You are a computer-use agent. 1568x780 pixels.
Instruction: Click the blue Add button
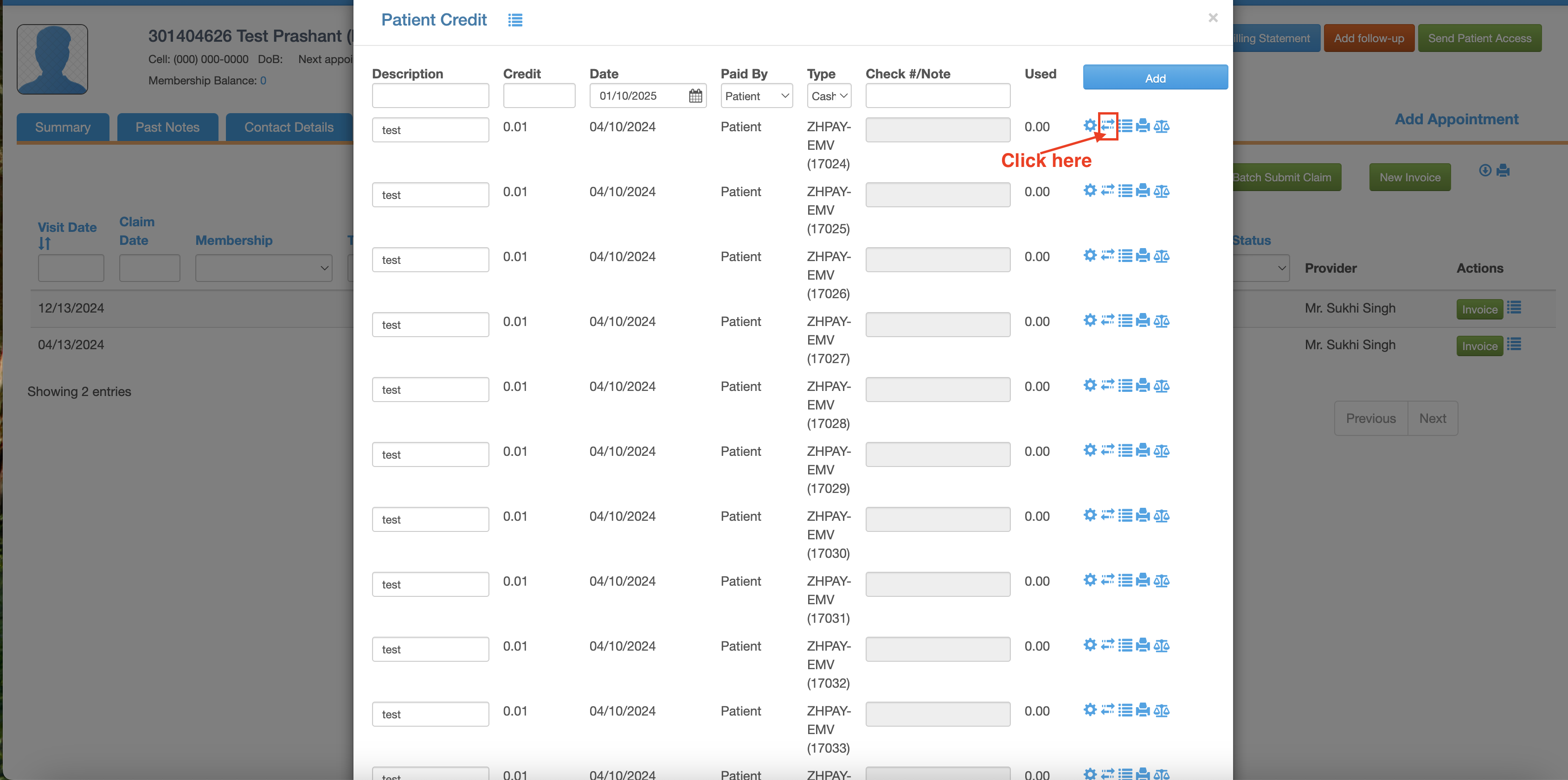click(x=1155, y=77)
